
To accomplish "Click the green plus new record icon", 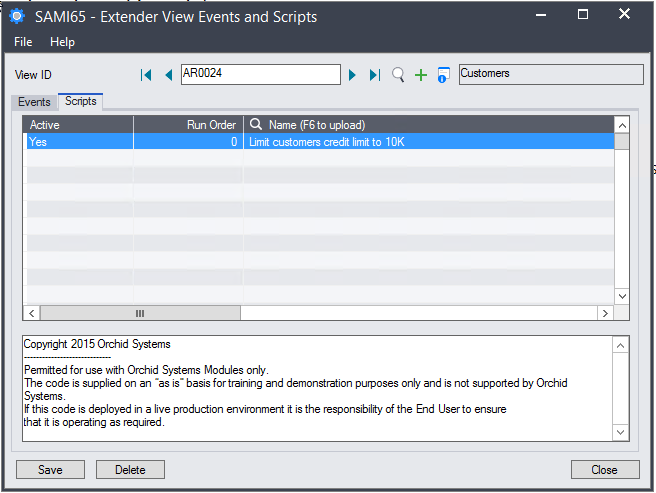I will pyautogui.click(x=421, y=75).
